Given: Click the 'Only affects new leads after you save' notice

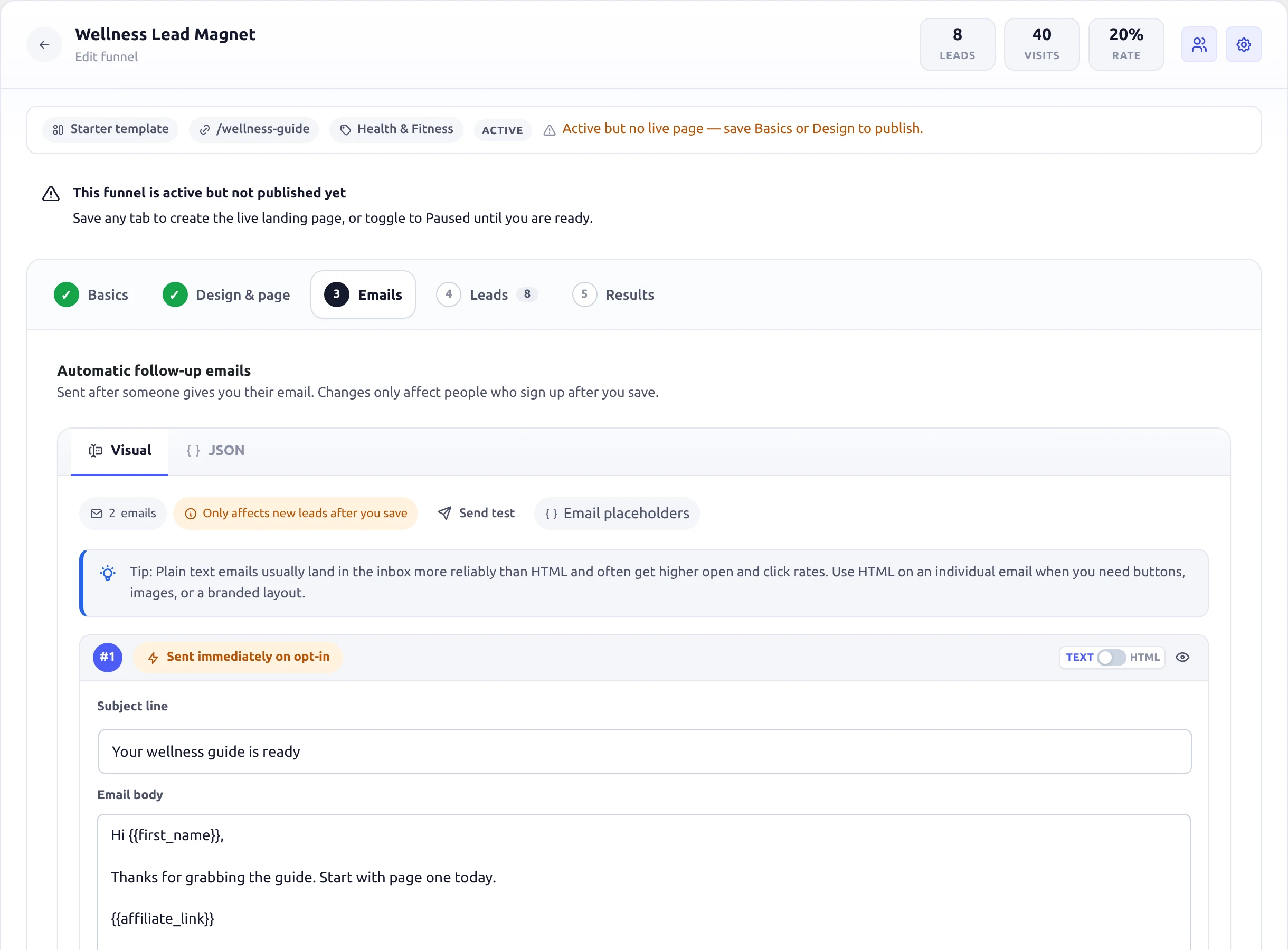Looking at the screenshot, I should coord(295,513).
